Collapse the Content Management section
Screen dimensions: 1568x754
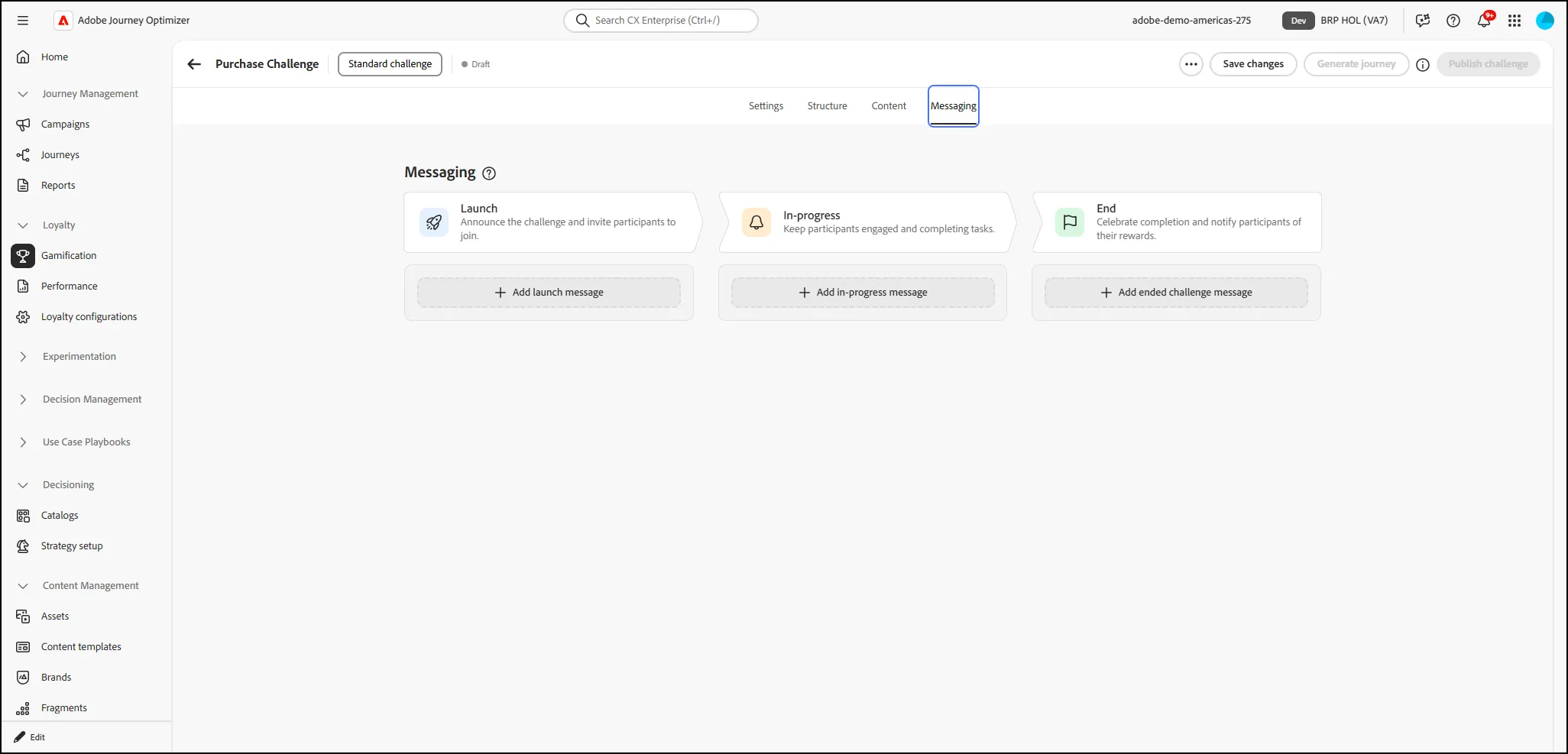pyautogui.click(x=23, y=586)
